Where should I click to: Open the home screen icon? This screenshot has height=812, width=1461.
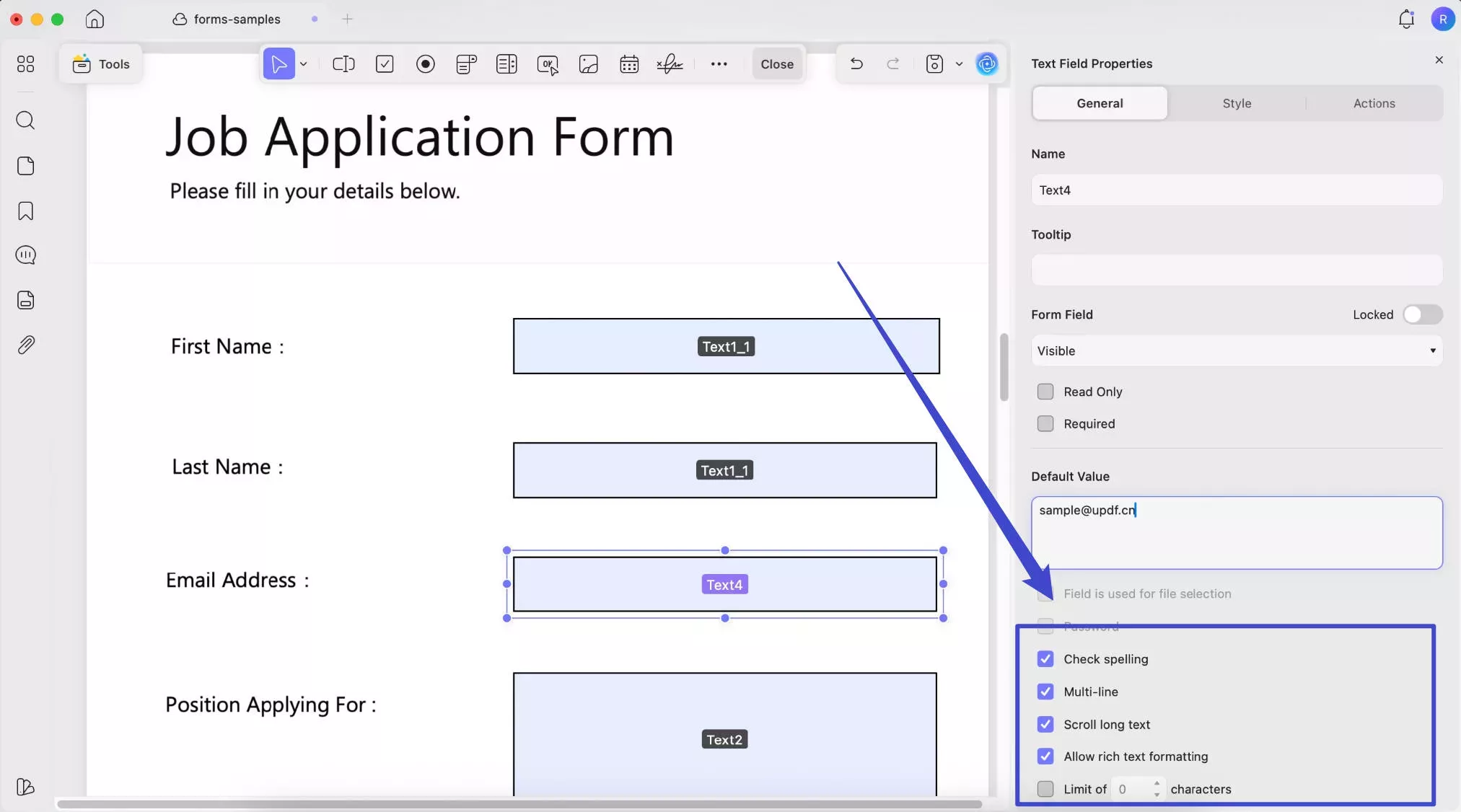[x=95, y=19]
